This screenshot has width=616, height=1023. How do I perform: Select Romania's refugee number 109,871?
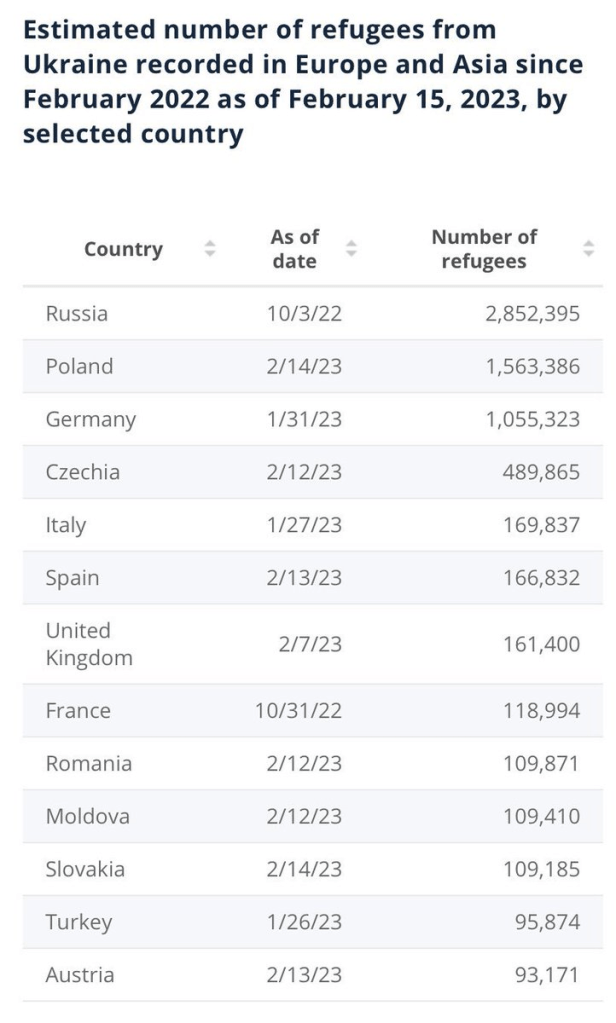540,764
